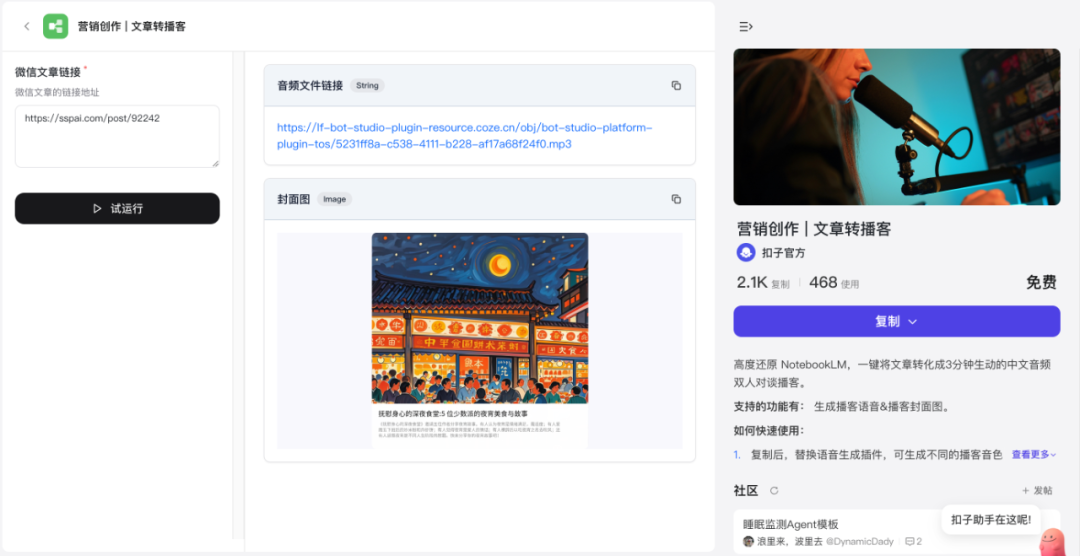Click the 试运行 run button
Screen dimensions: 1080x556
pos(117,208)
